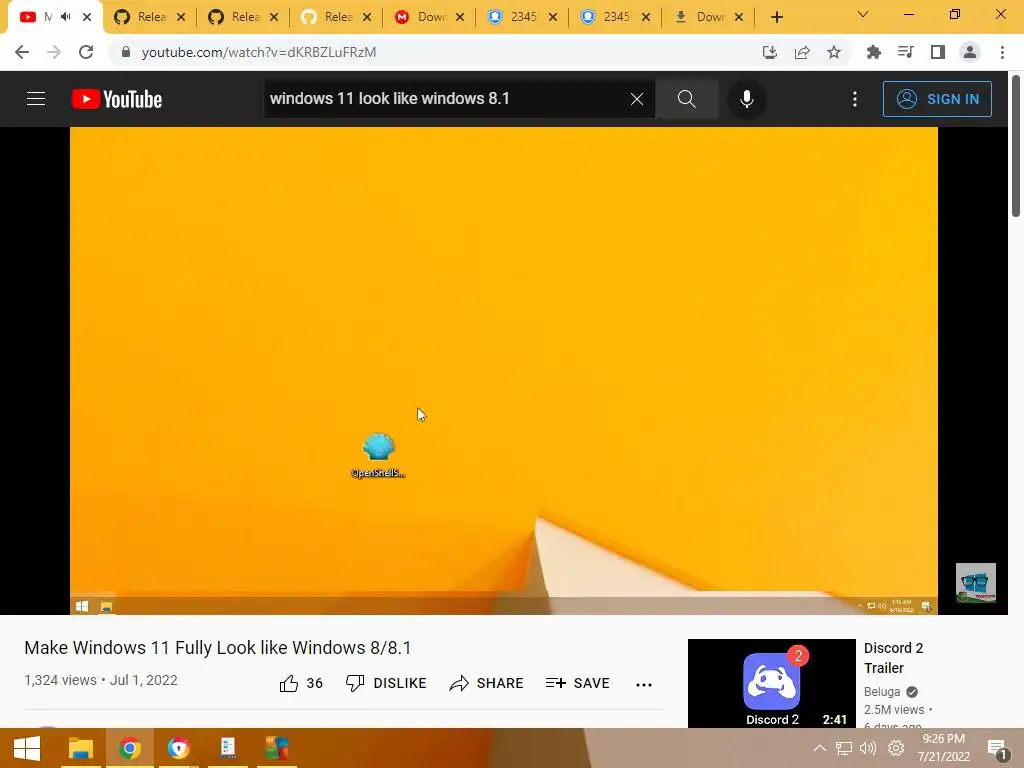Image resolution: width=1024 pixels, height=768 pixels.
Task: Open Discord 2 Trailer video thumbnail
Action: click(x=771, y=683)
